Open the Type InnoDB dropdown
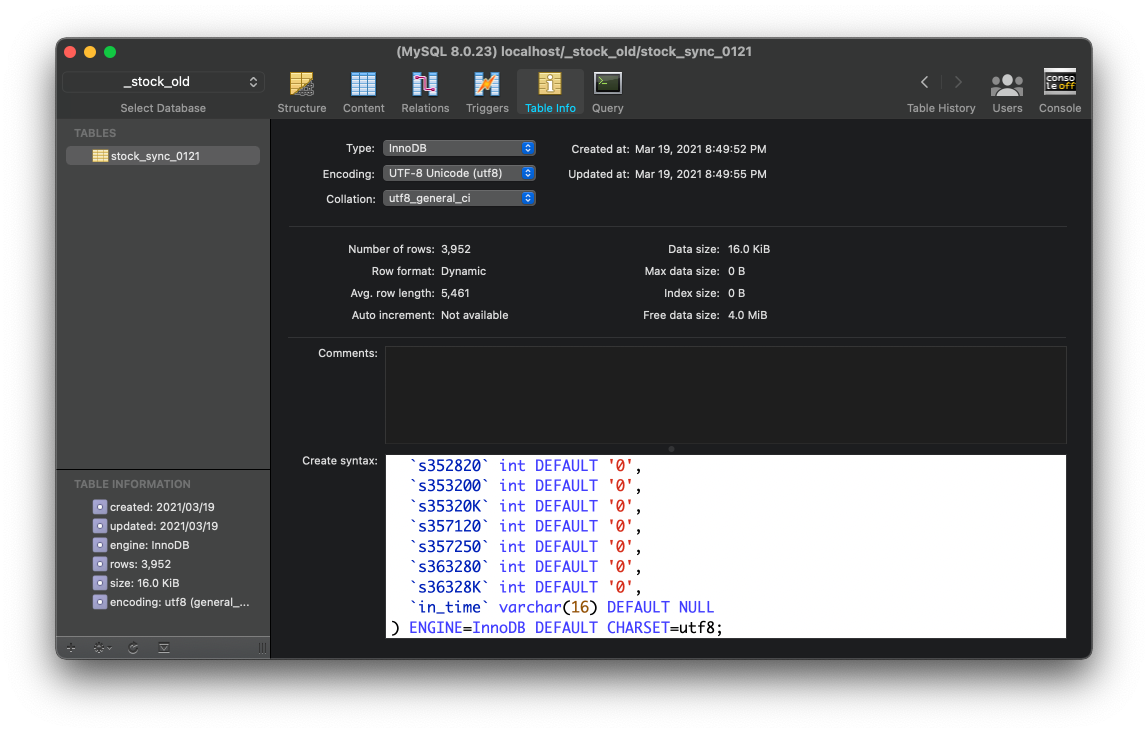The image size is (1148, 733). click(459, 148)
